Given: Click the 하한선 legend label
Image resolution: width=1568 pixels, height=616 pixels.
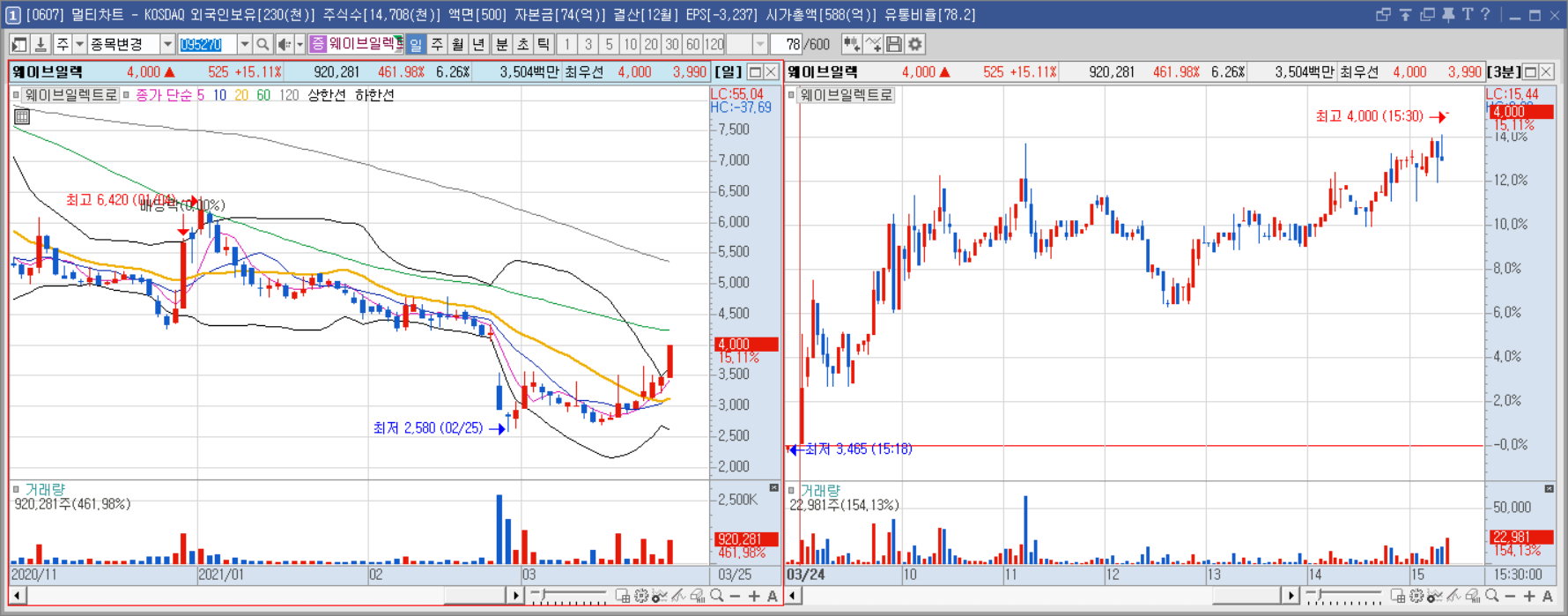Looking at the screenshot, I should pos(374,95).
